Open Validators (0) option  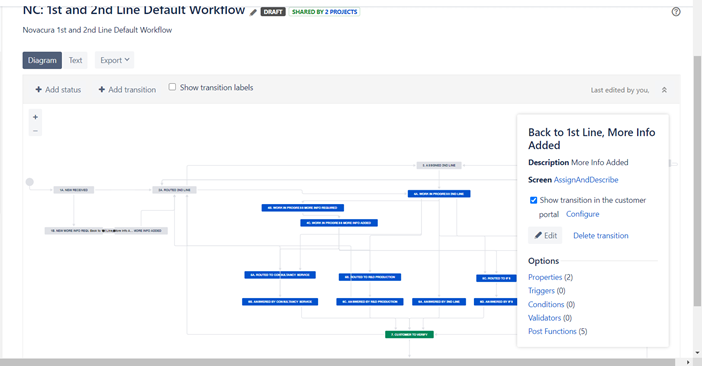pos(550,318)
